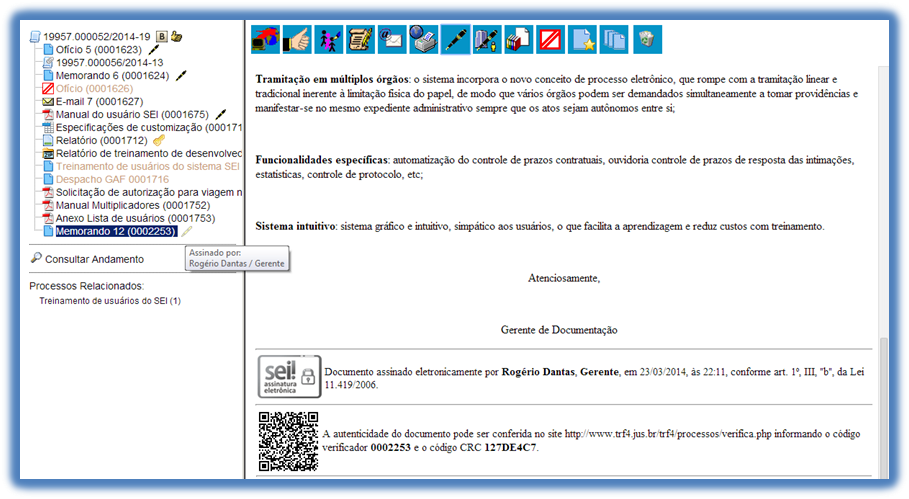Click the signature pen next to Memorando 6
This screenshot has width=909, height=499.
181,75
